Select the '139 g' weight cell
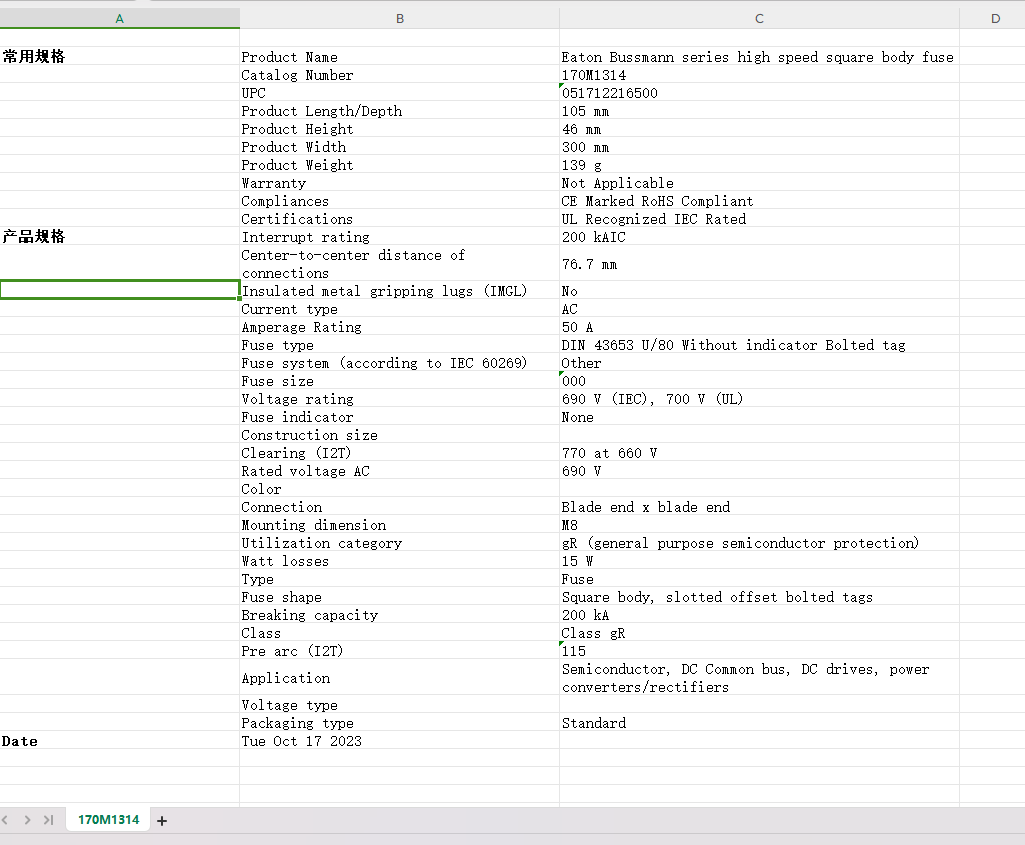Viewport: 1025px width, 845px height. coord(759,165)
